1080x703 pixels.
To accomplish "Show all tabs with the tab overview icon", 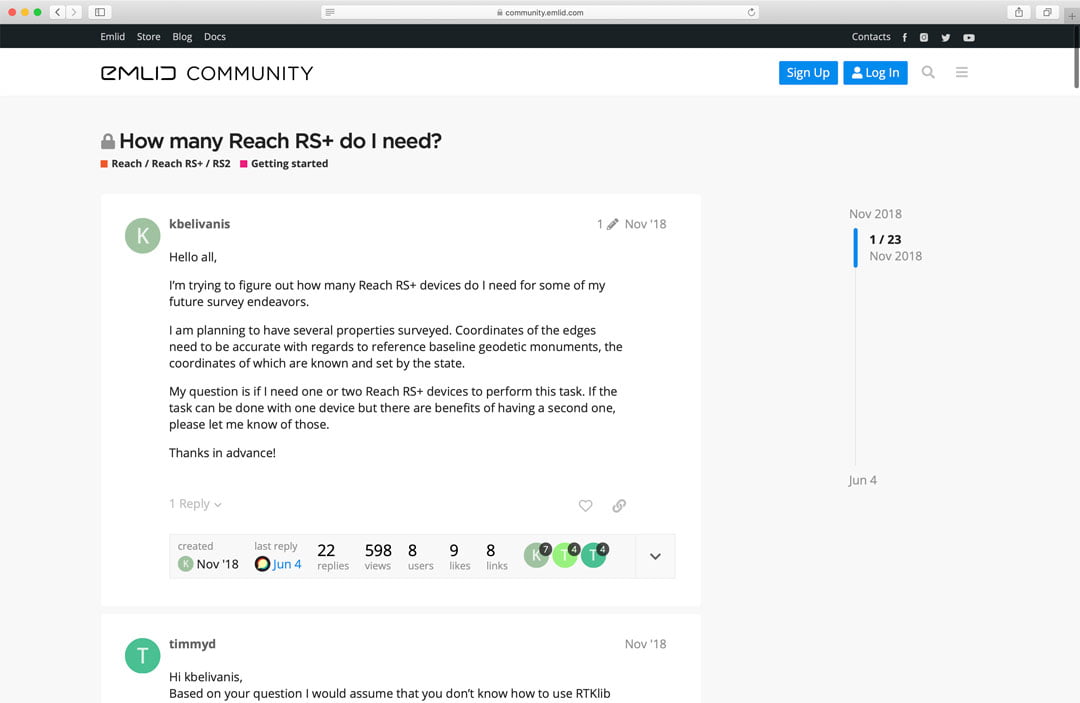I will tap(1047, 12).
